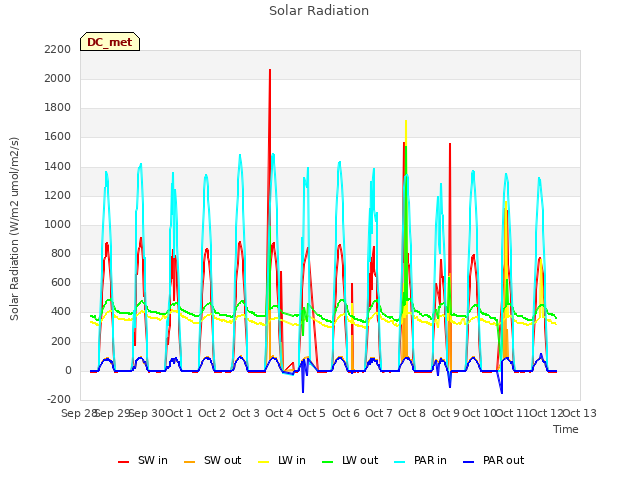Click the -200 y-axis tick label
The image size is (640, 480).
click(59, 400)
